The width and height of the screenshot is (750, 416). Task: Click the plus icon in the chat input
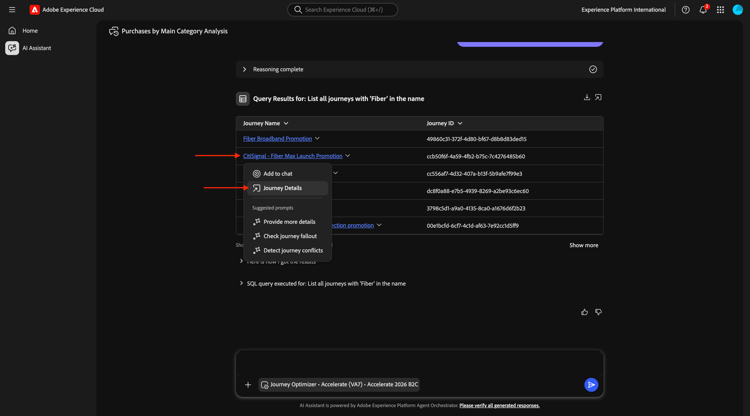click(x=248, y=384)
